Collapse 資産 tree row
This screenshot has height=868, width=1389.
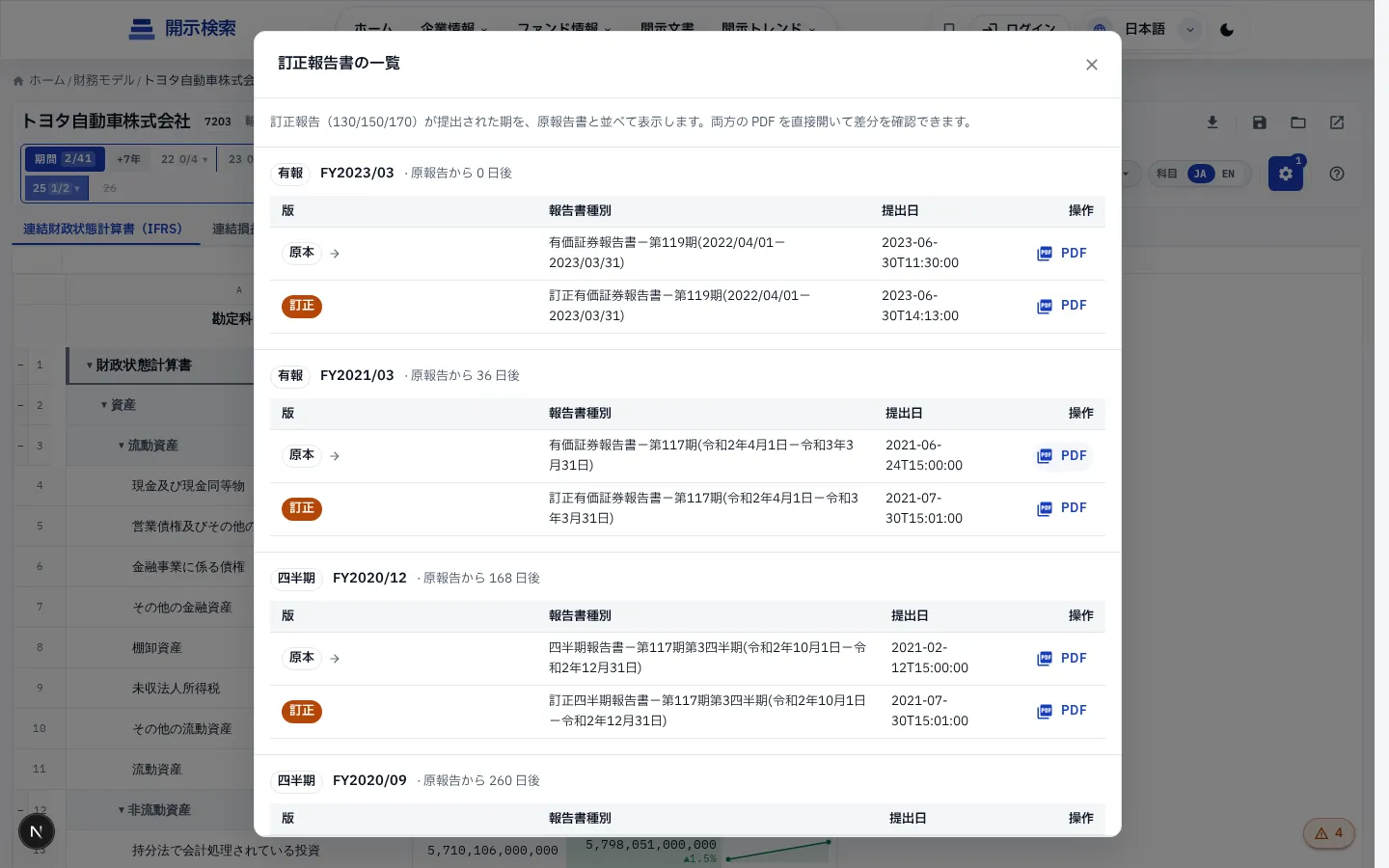[x=104, y=405]
